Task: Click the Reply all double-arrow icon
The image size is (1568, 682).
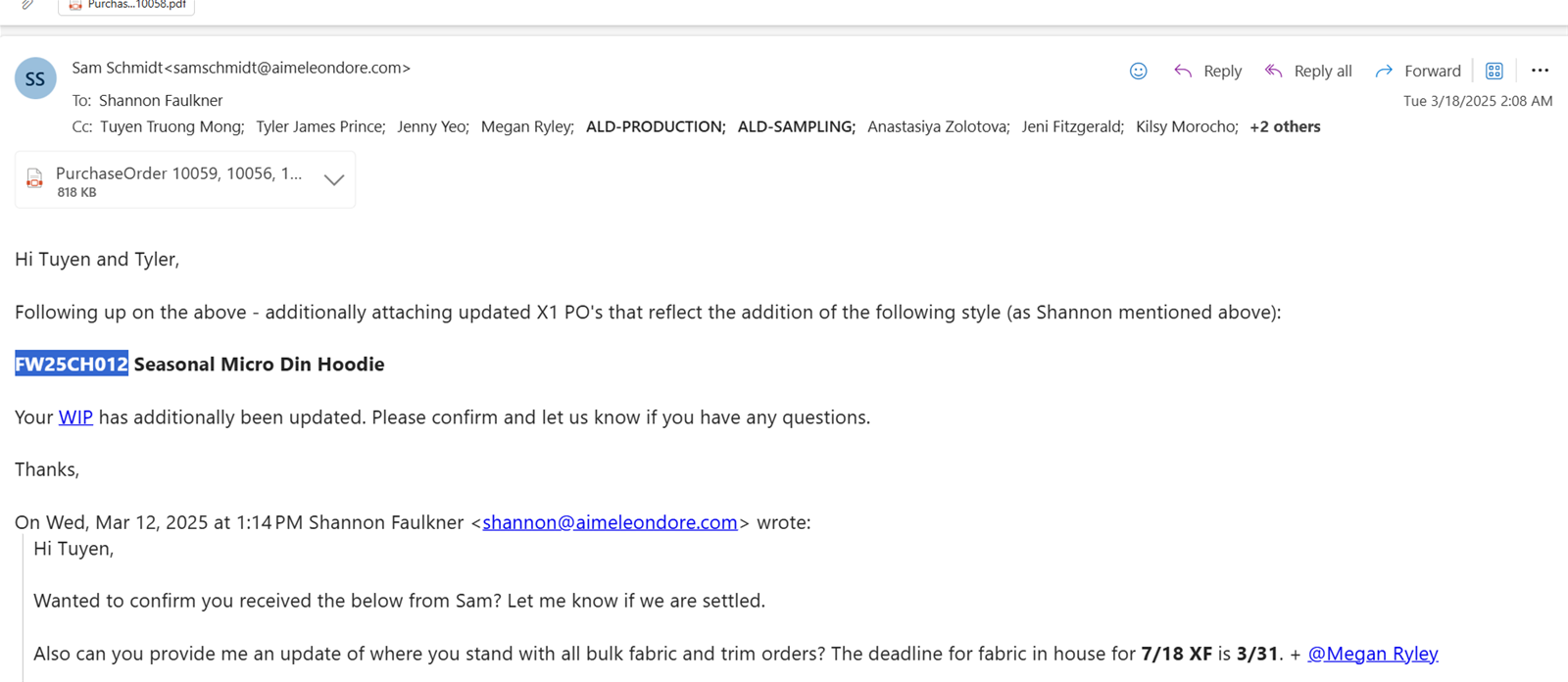Action: [1273, 71]
